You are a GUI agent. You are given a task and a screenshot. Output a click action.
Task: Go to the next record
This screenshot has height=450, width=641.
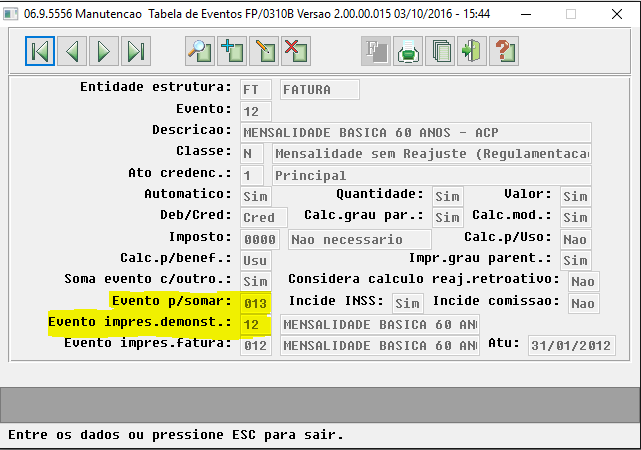104,51
